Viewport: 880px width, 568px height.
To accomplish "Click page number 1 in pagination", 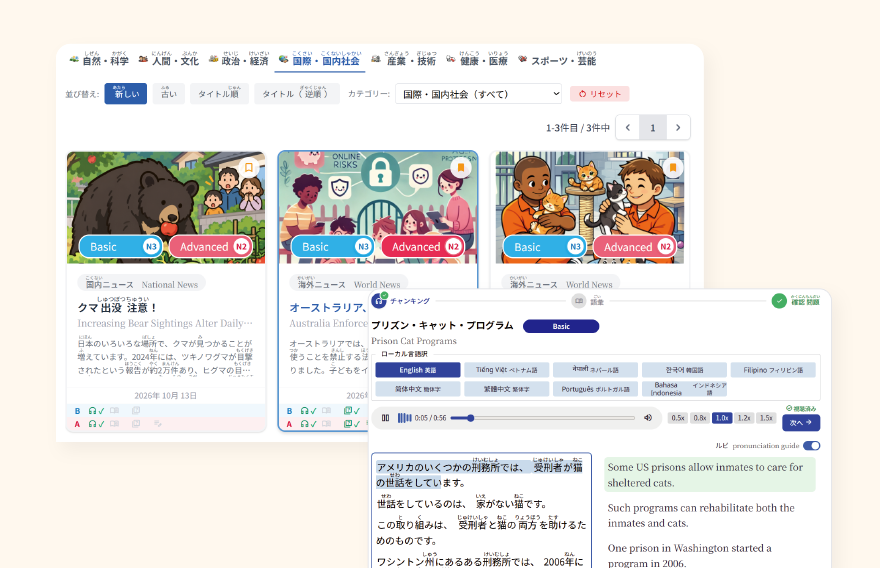I will pyautogui.click(x=653, y=127).
